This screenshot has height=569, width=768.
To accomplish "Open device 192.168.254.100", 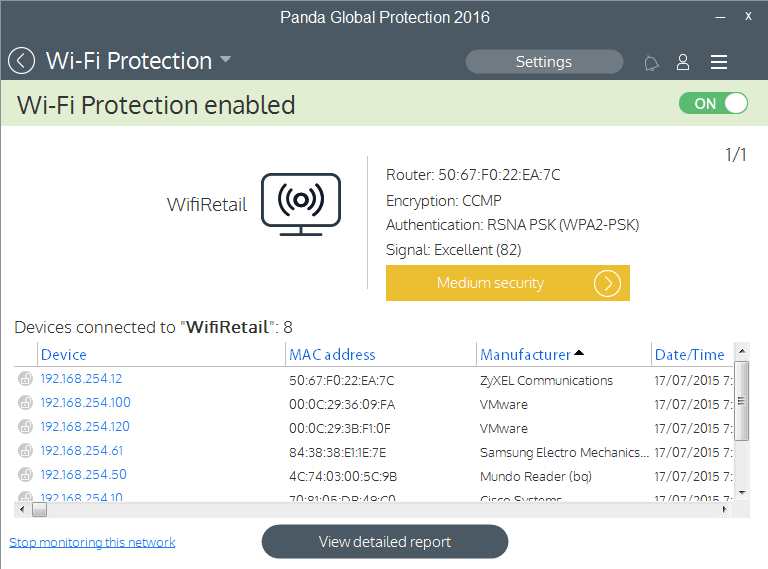I will coord(85,403).
